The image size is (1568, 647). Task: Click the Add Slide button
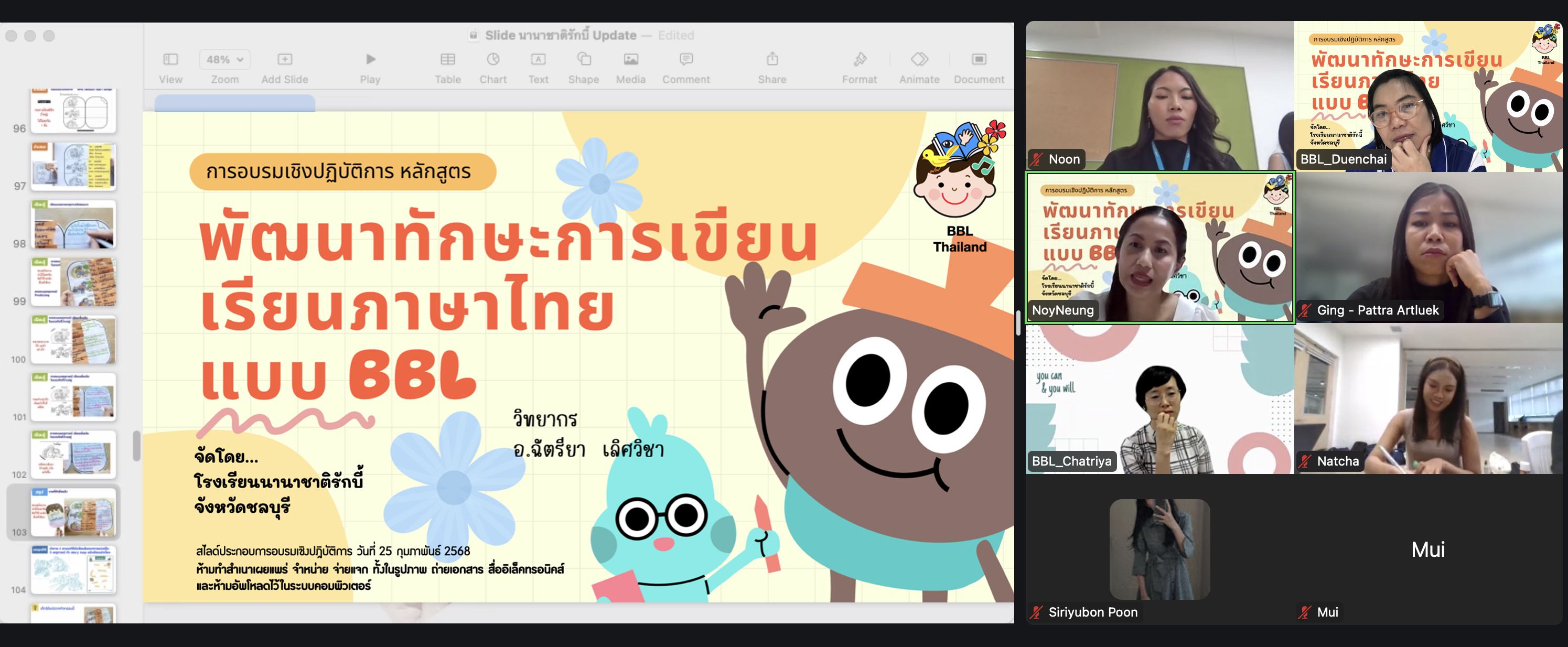284,68
